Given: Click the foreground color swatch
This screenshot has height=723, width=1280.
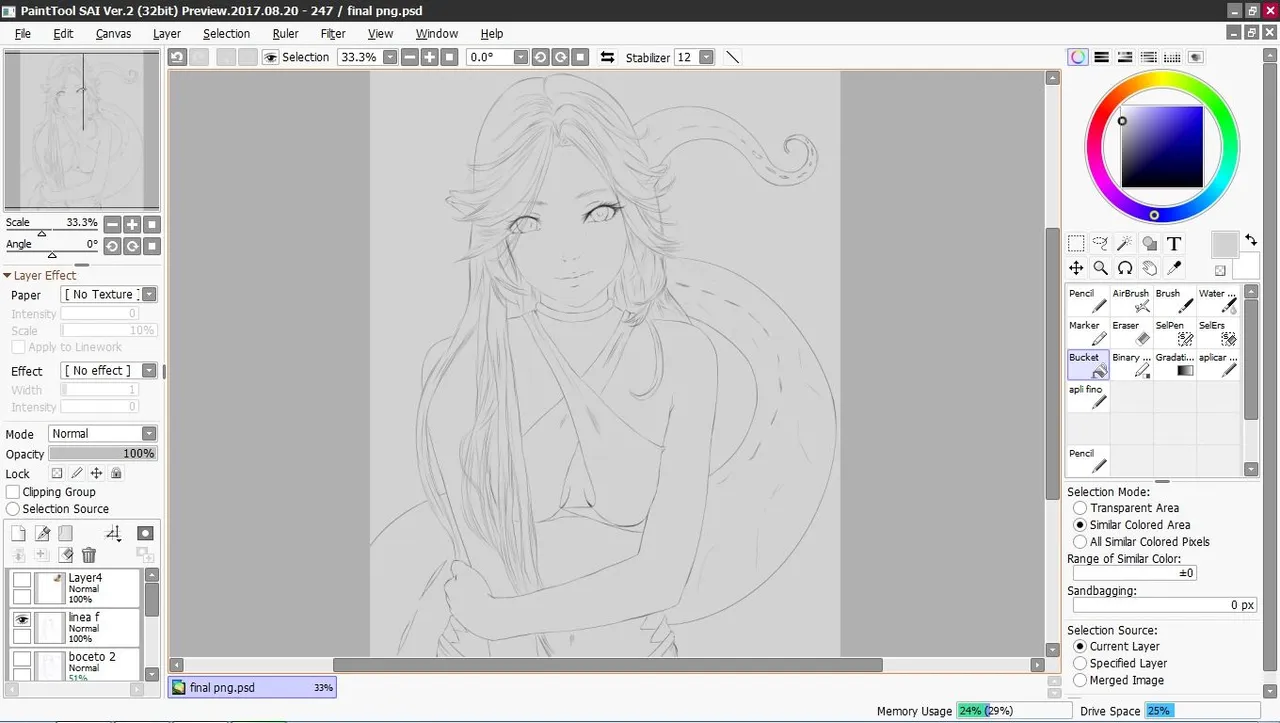Looking at the screenshot, I should click(1225, 245).
